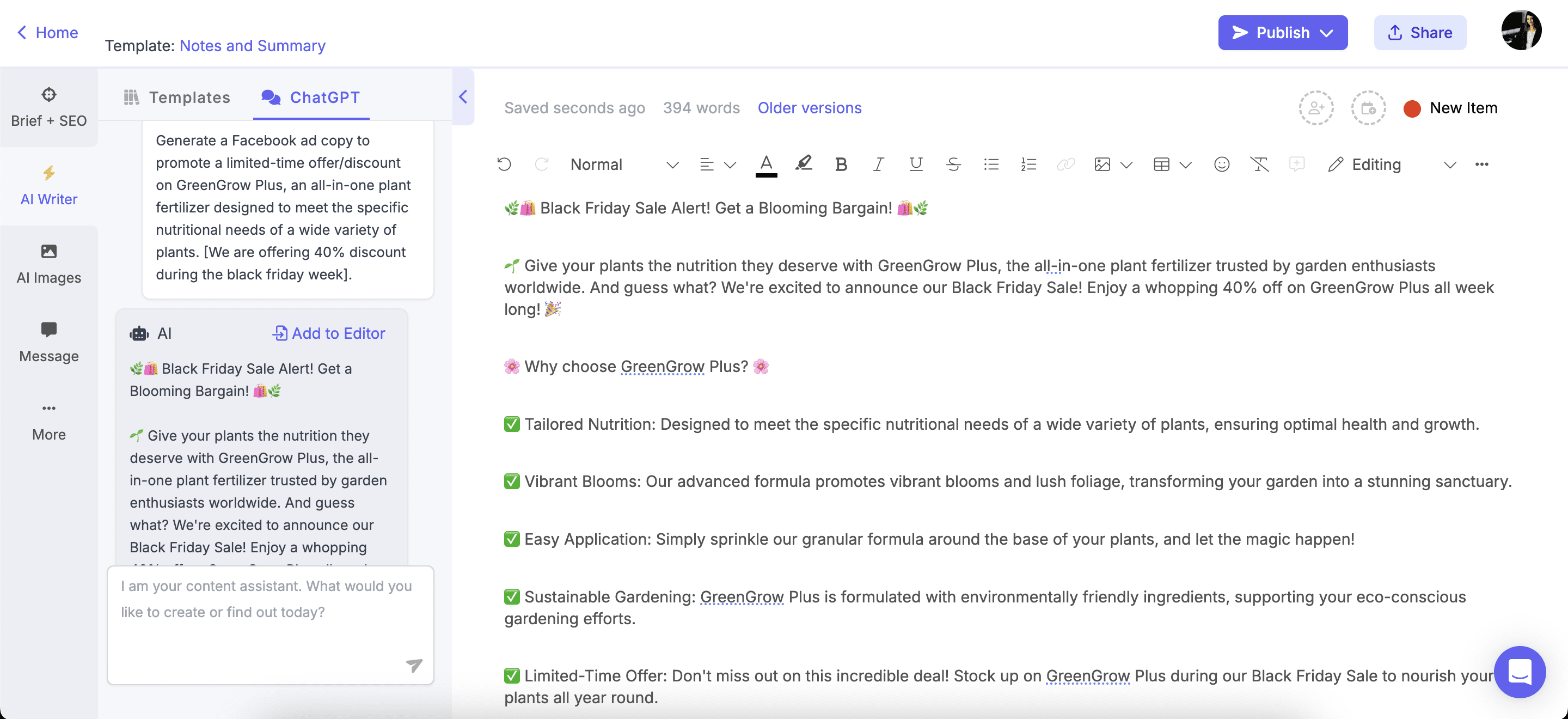This screenshot has height=719, width=1568.
Task: View Older versions
Action: 810,108
